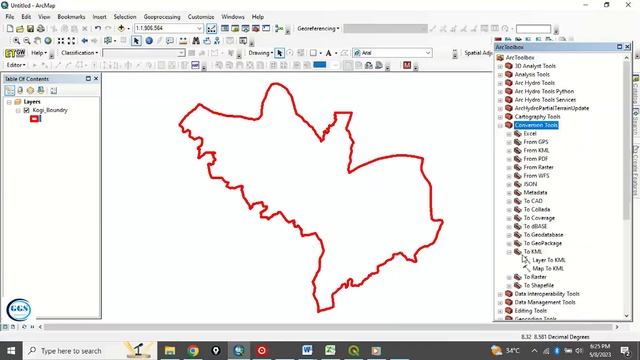
Task: Collapse the To KML toolset
Action: coord(509,252)
